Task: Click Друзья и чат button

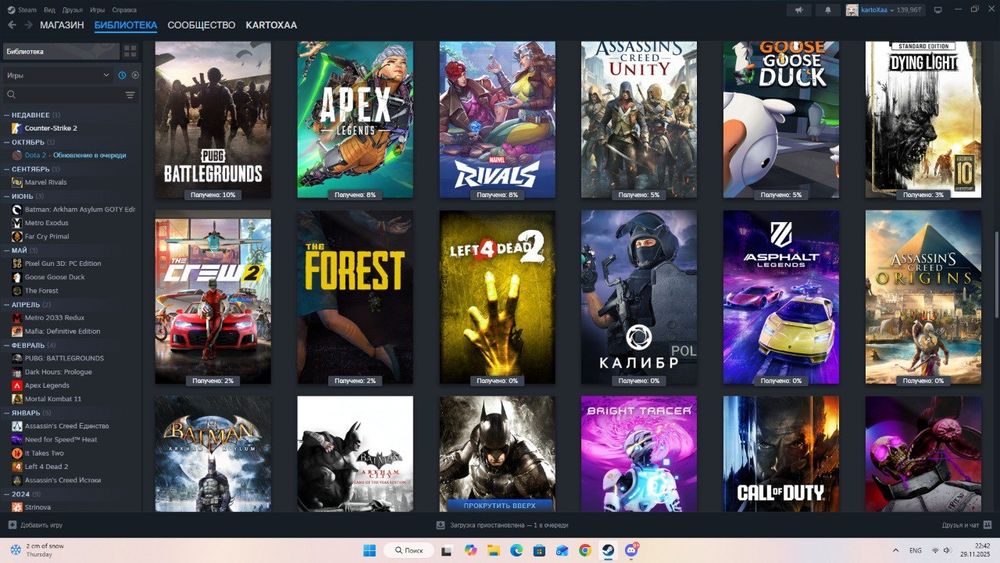Action: pos(966,525)
